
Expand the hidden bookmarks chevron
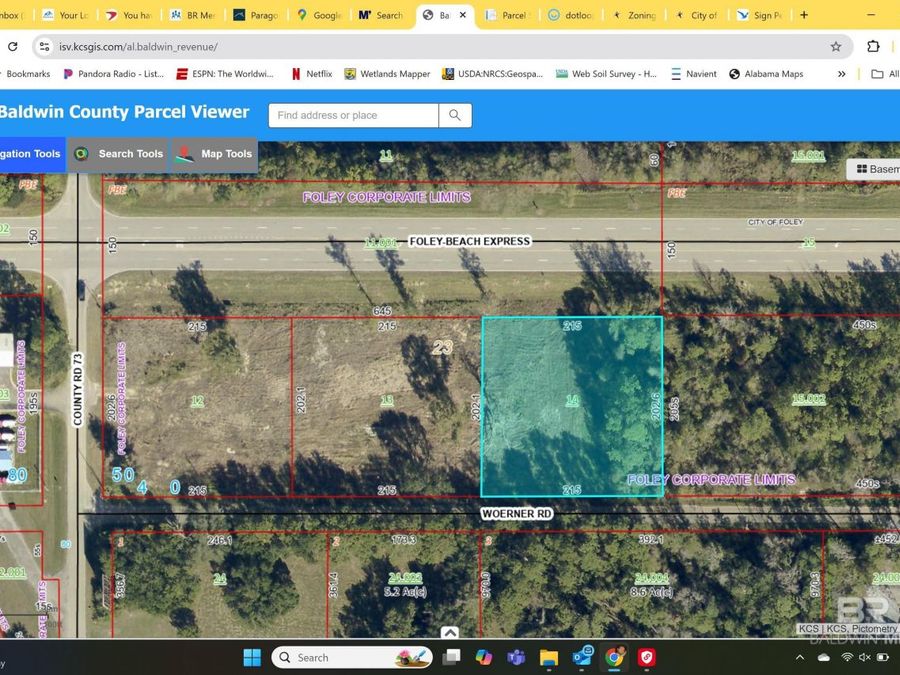click(x=841, y=73)
